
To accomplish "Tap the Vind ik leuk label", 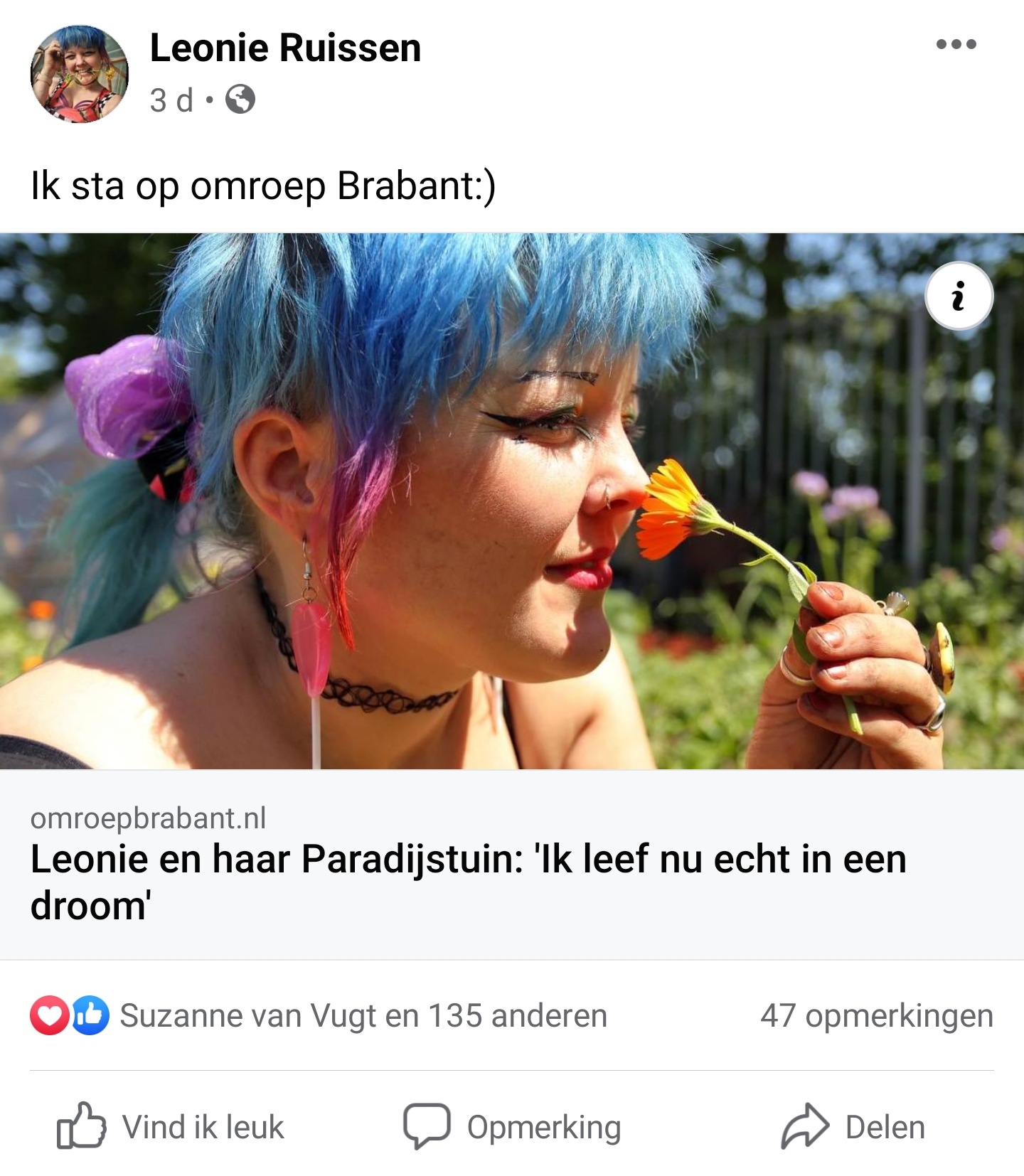I will [x=203, y=1127].
